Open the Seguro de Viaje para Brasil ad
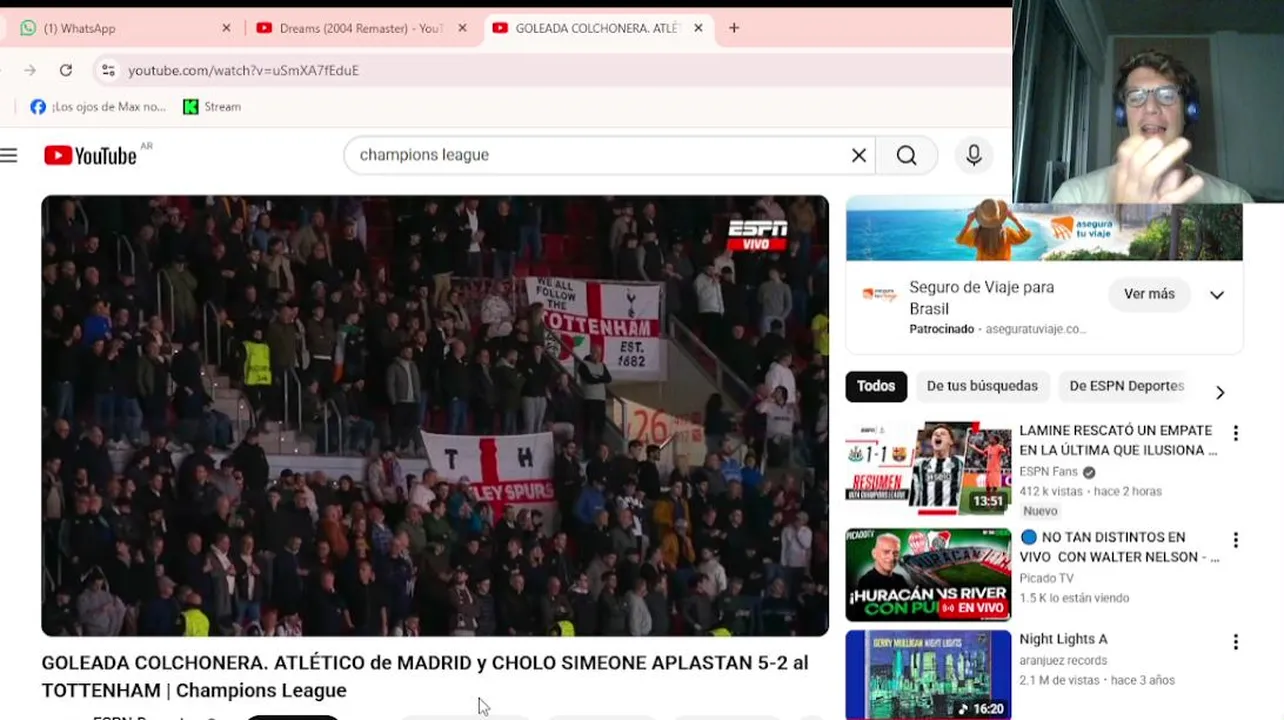 tap(981, 298)
